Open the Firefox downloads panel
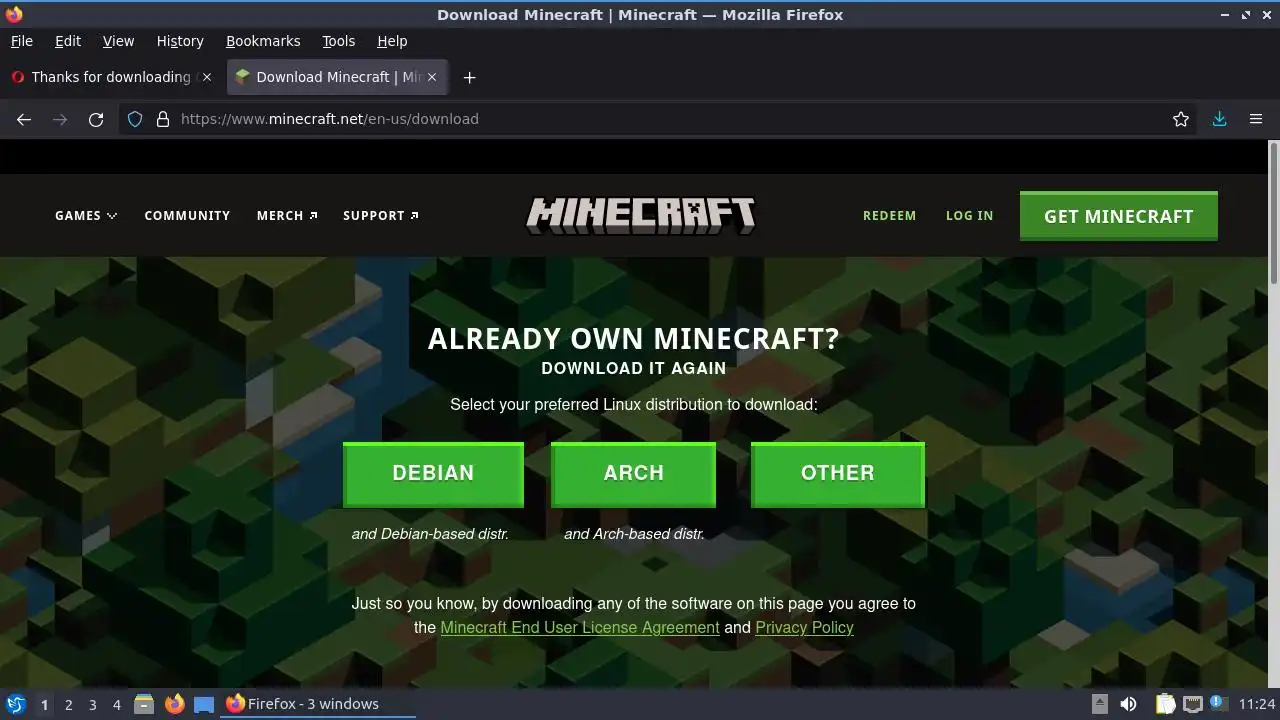The width and height of the screenshot is (1280, 720). pos(1219,119)
